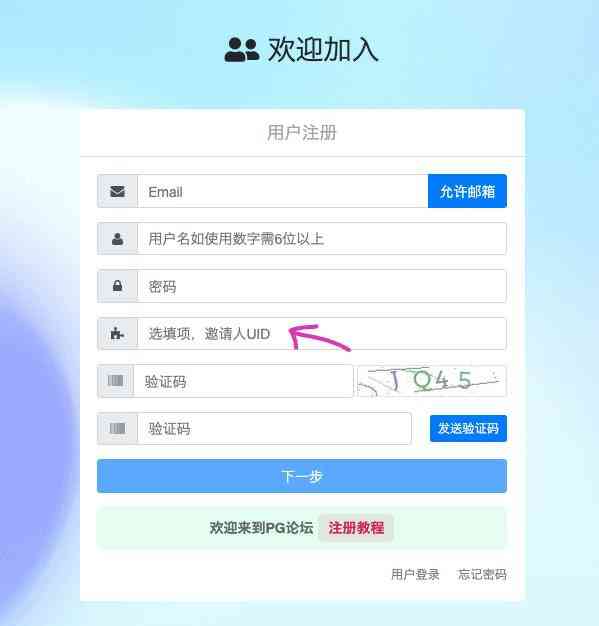This screenshot has width=599, height=626.
Task: Click the 发送验证码 button
Action: (468, 428)
